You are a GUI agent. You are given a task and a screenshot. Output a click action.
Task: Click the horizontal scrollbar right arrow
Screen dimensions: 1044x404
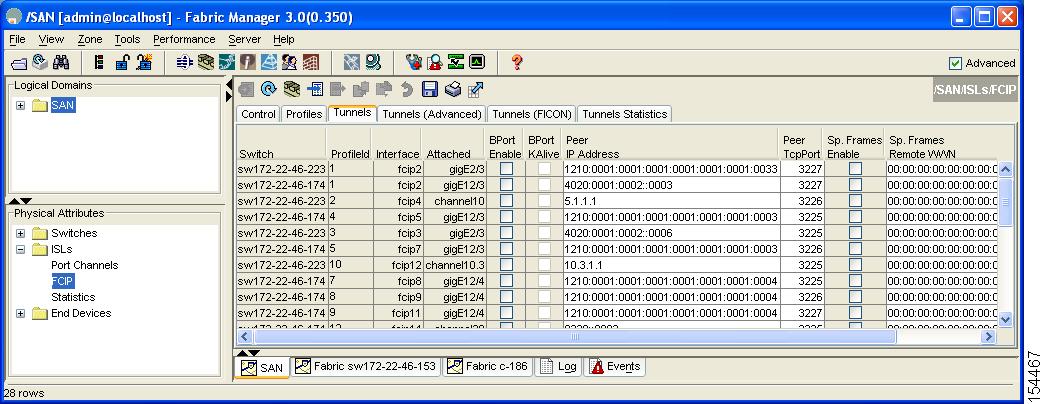click(989, 337)
